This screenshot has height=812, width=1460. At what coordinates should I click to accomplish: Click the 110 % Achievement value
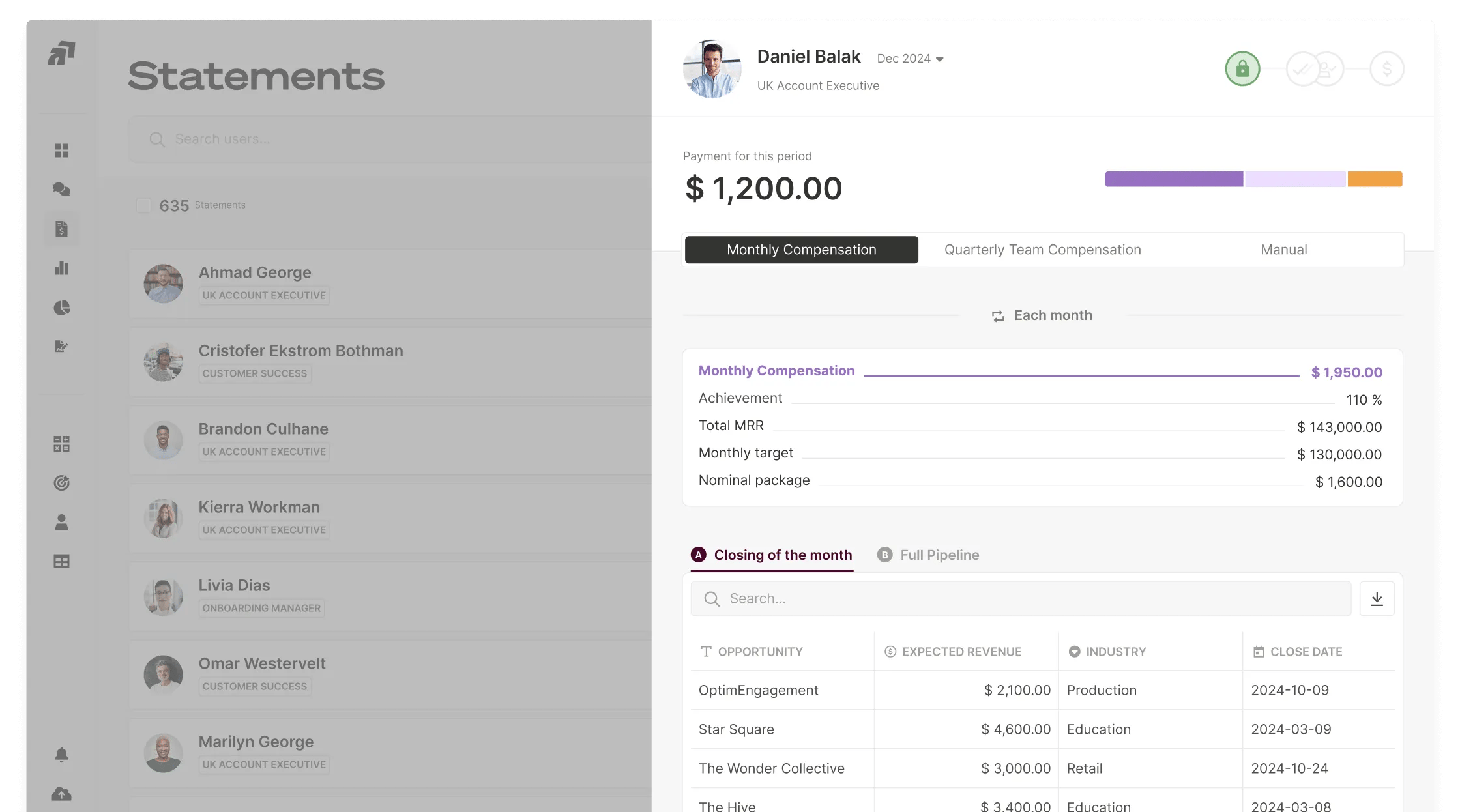[x=1364, y=399]
